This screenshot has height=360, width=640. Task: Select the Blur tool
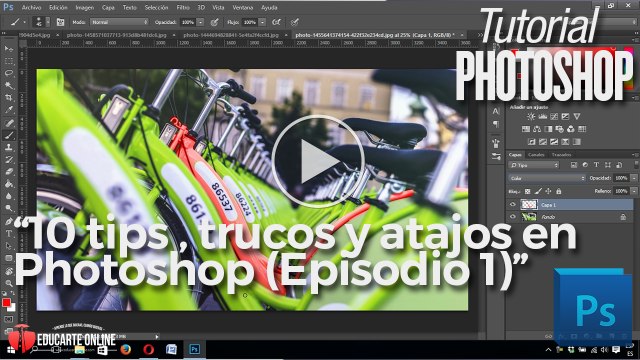pyautogui.click(x=9, y=196)
